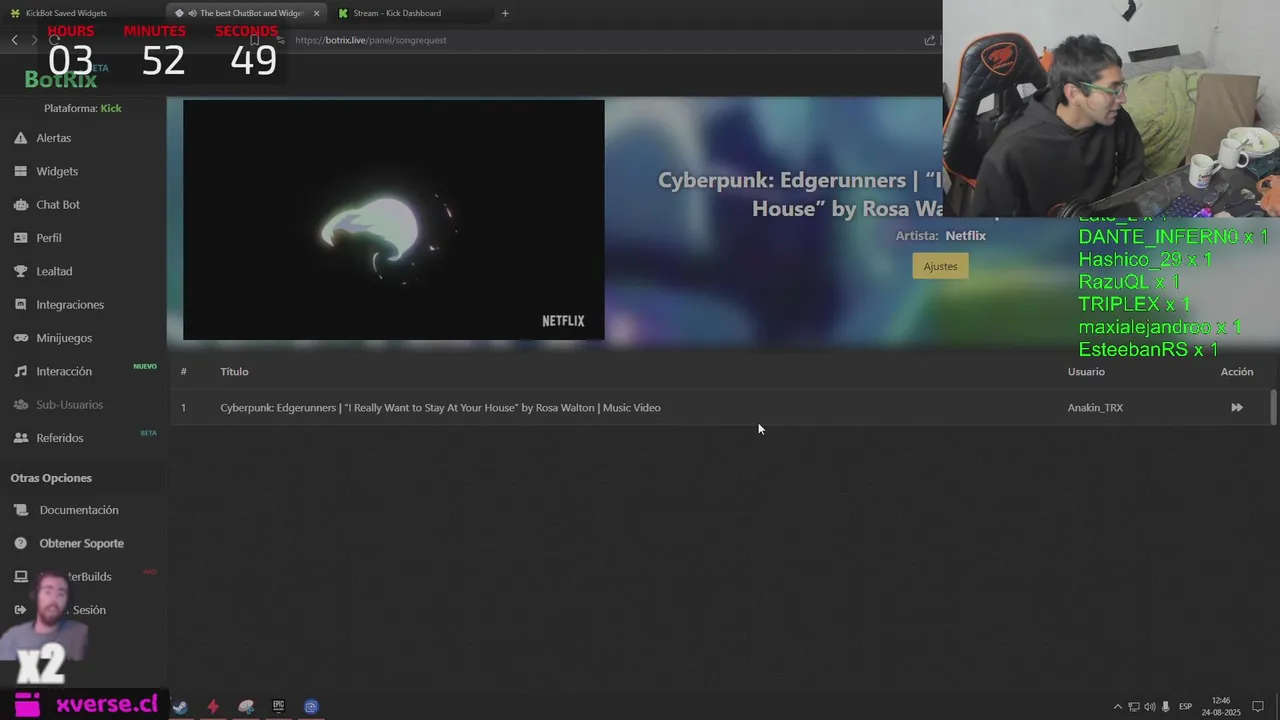Open Steam from the taskbar

coord(180,706)
